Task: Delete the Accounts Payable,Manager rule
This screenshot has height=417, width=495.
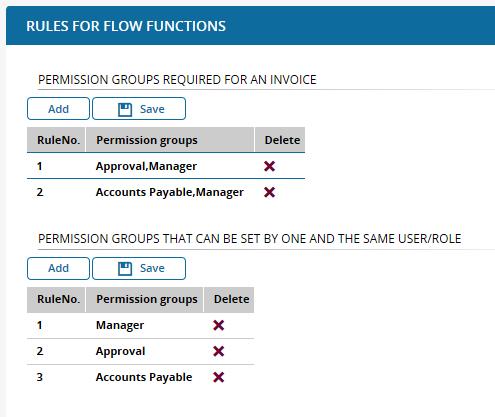Action: tap(269, 192)
